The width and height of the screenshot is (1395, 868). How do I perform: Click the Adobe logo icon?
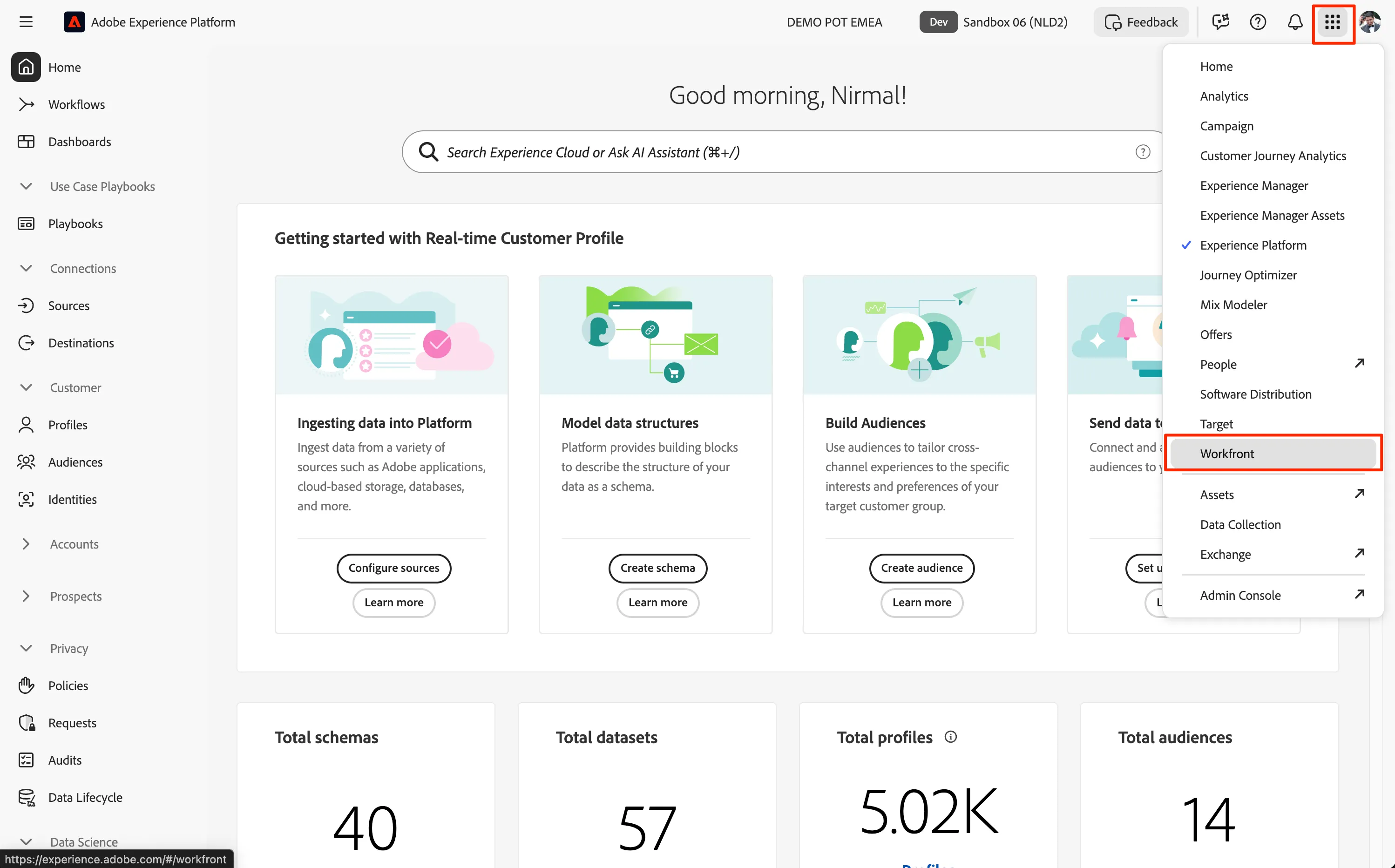click(x=74, y=22)
